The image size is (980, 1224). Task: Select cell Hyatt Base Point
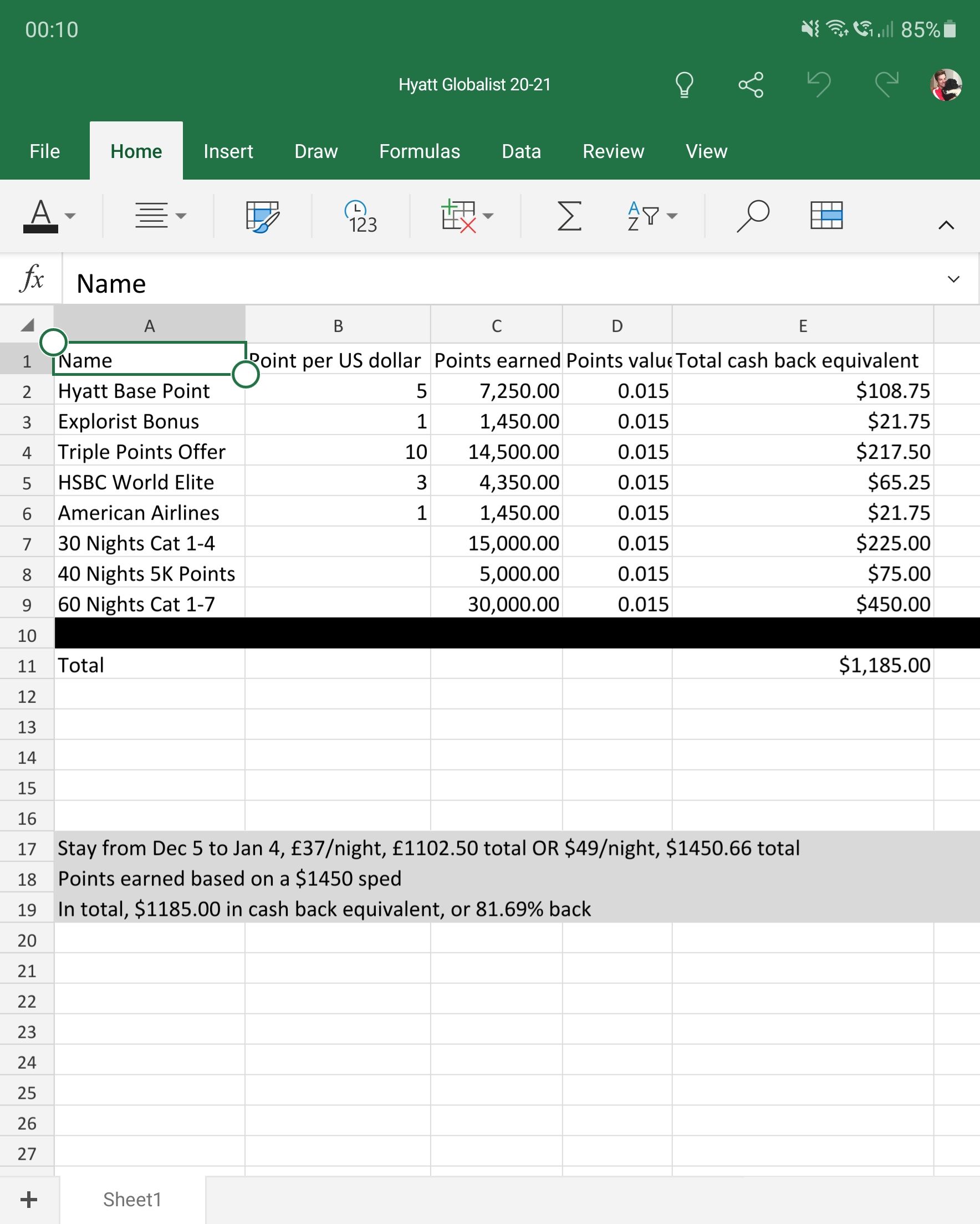pos(150,391)
